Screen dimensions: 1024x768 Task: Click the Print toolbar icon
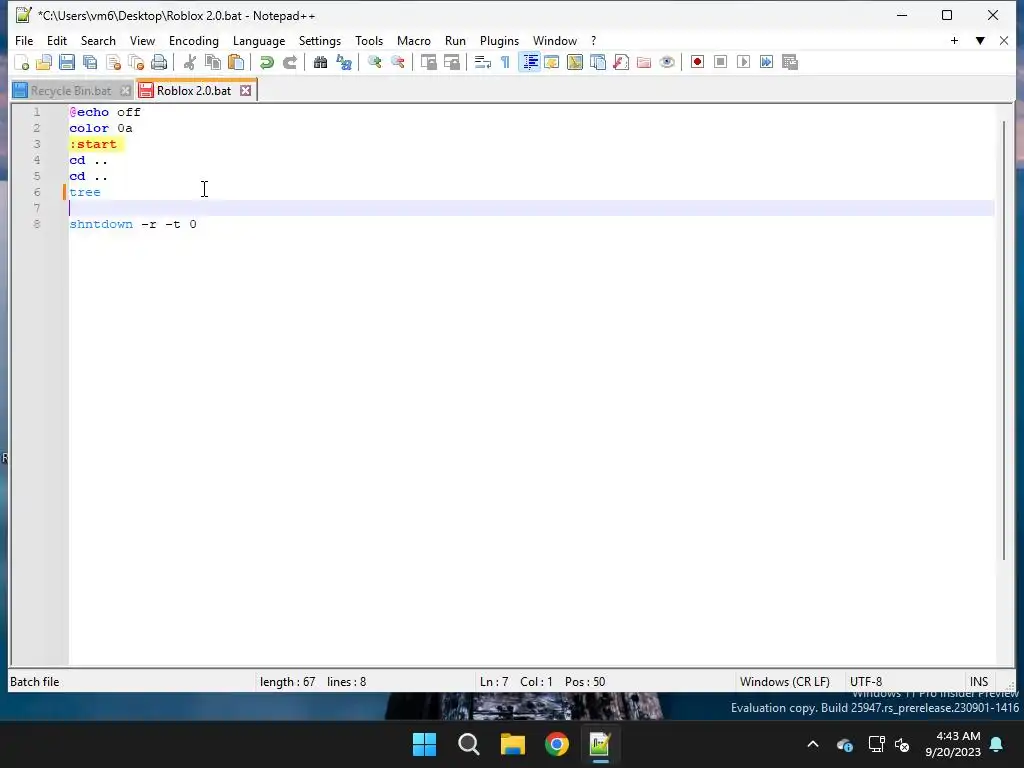159,62
